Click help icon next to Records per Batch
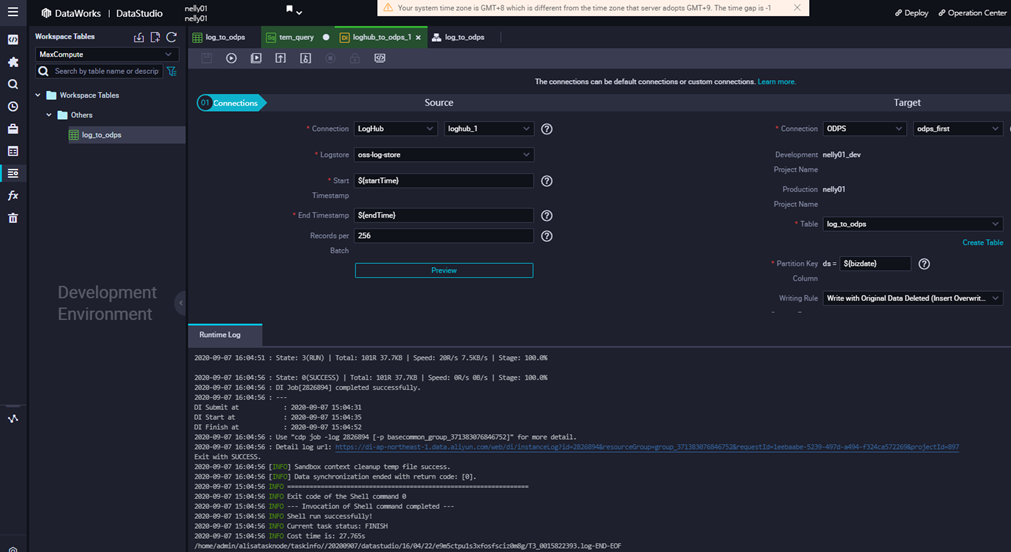The width and height of the screenshot is (1011, 552). click(547, 236)
